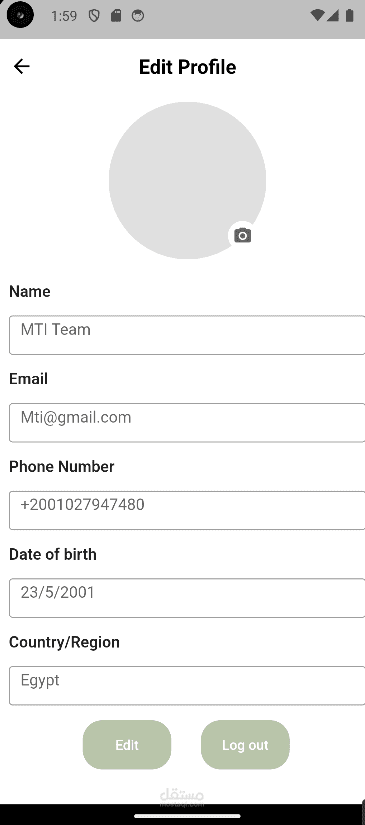365x825 pixels.
Task: Click the Log out button
Action: [245, 745]
